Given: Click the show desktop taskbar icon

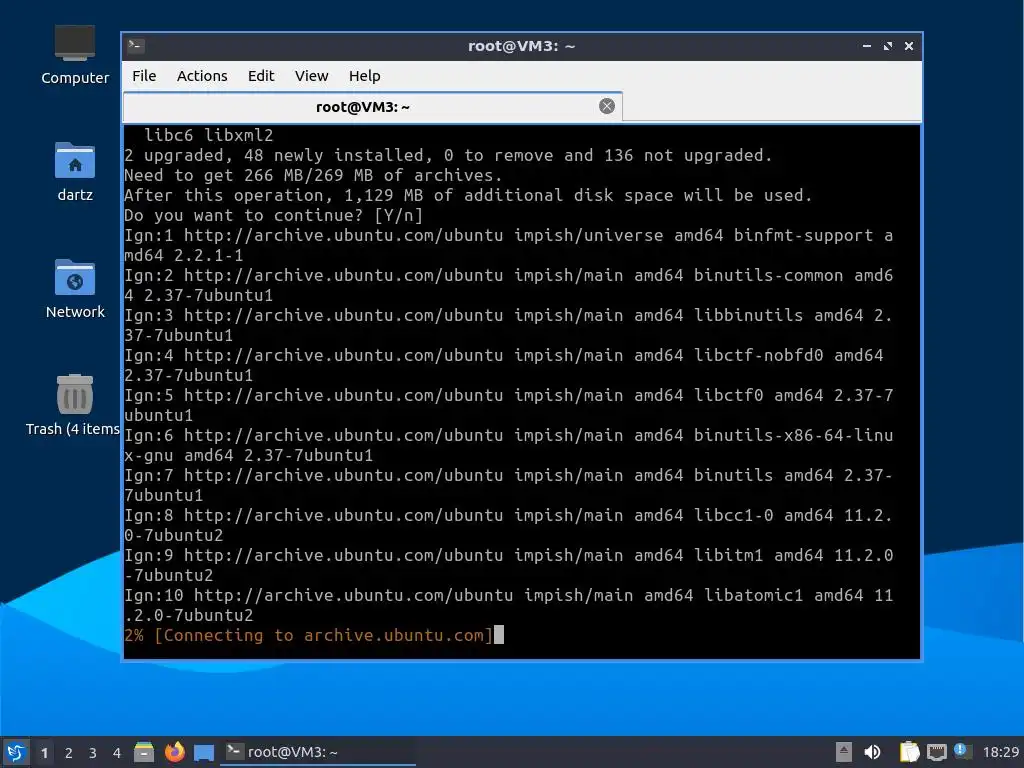Looking at the screenshot, I should pos(204,753).
